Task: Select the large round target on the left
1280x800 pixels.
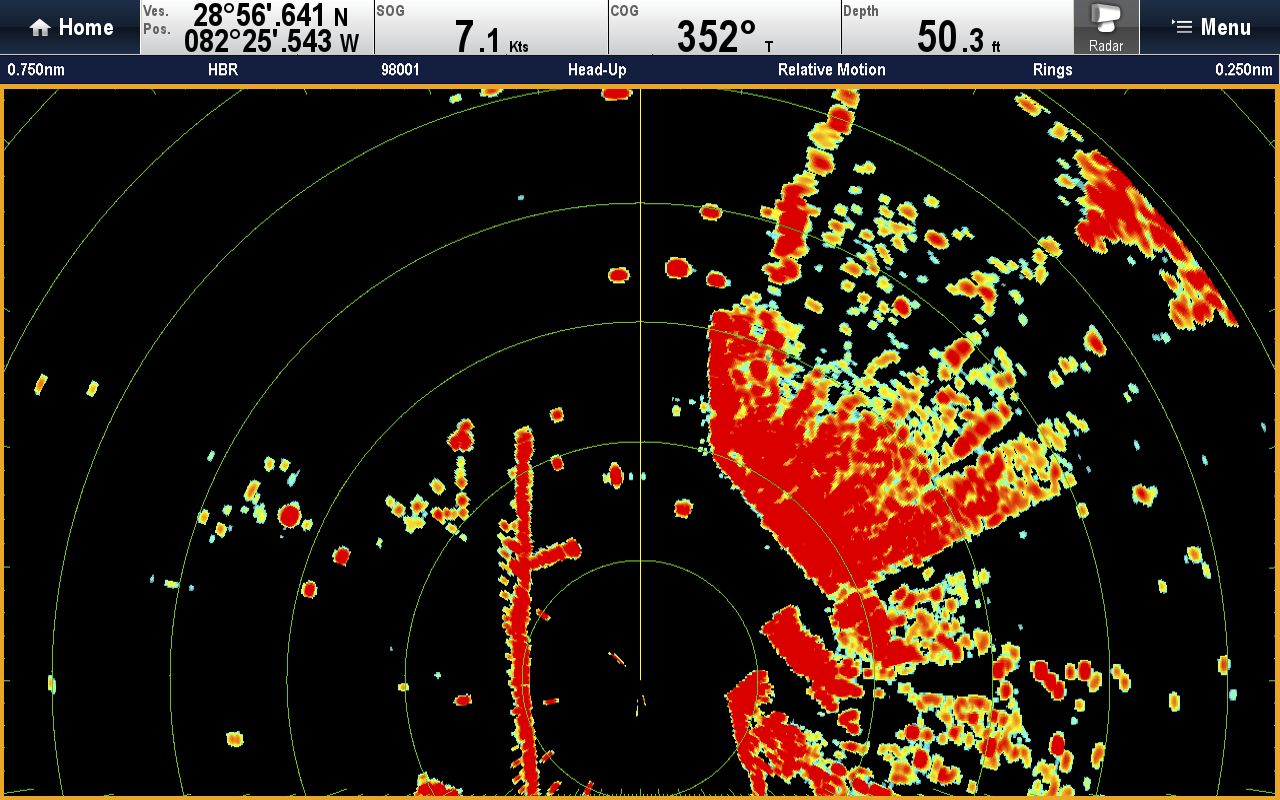Action: coord(290,515)
